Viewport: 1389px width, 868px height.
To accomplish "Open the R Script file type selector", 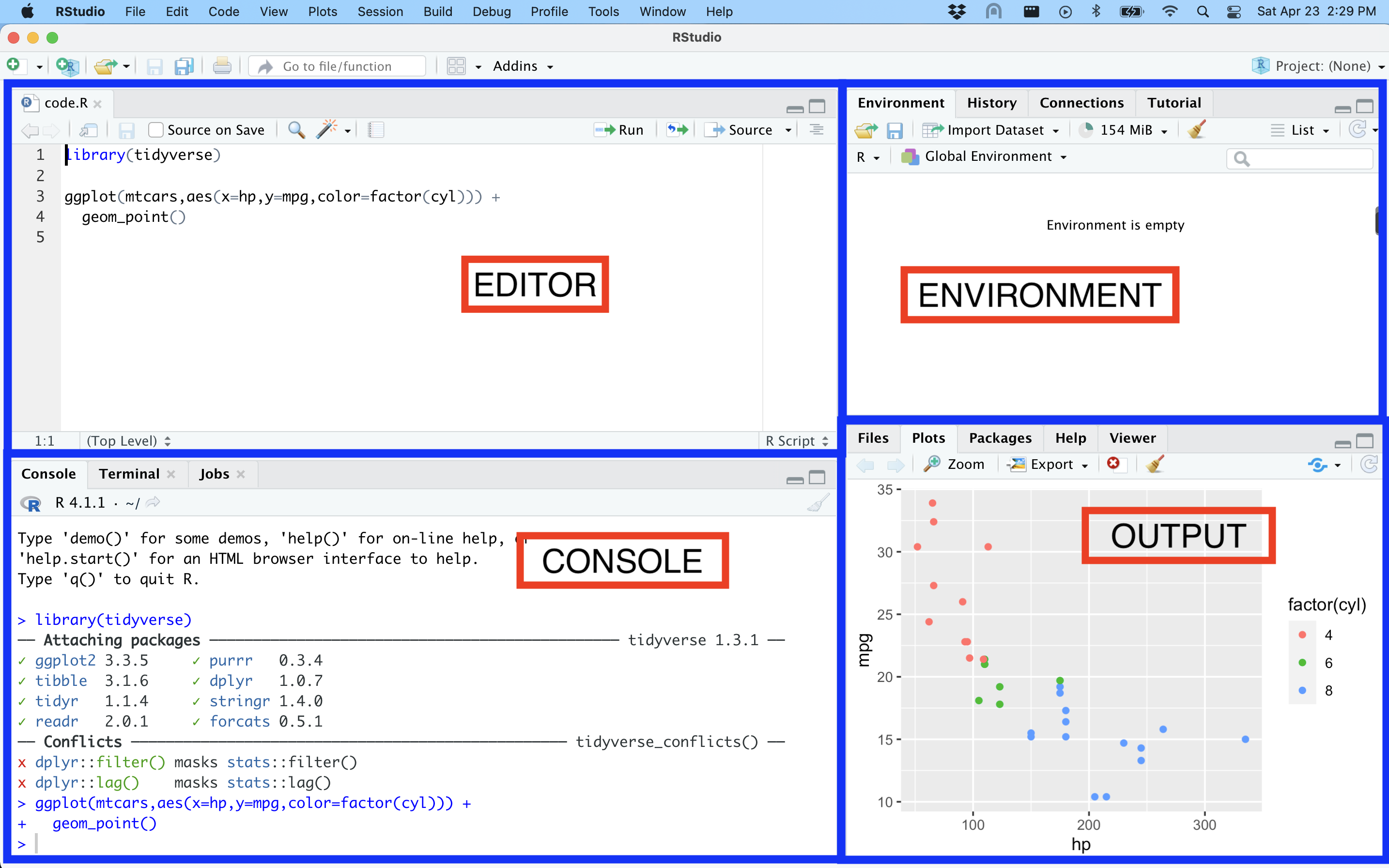I will click(797, 441).
